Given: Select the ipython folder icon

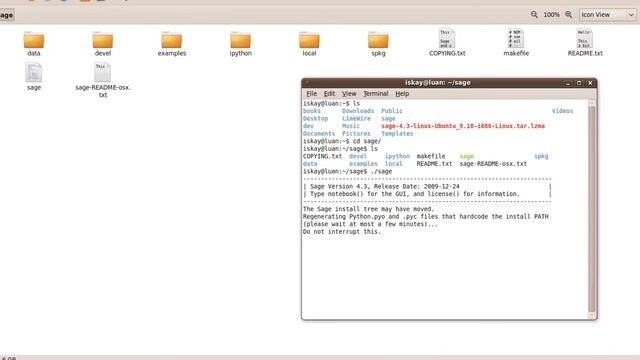Looking at the screenshot, I should click(240, 40).
